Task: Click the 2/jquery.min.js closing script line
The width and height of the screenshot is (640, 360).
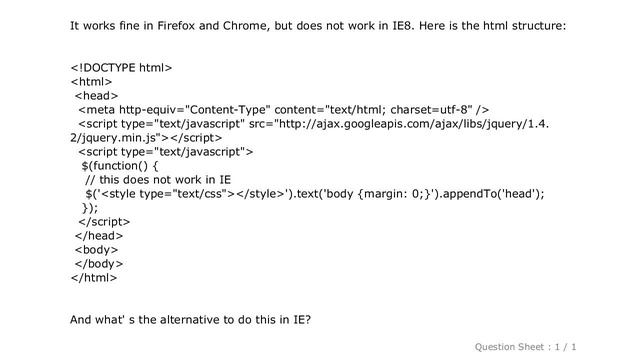Action: [x=146, y=138]
